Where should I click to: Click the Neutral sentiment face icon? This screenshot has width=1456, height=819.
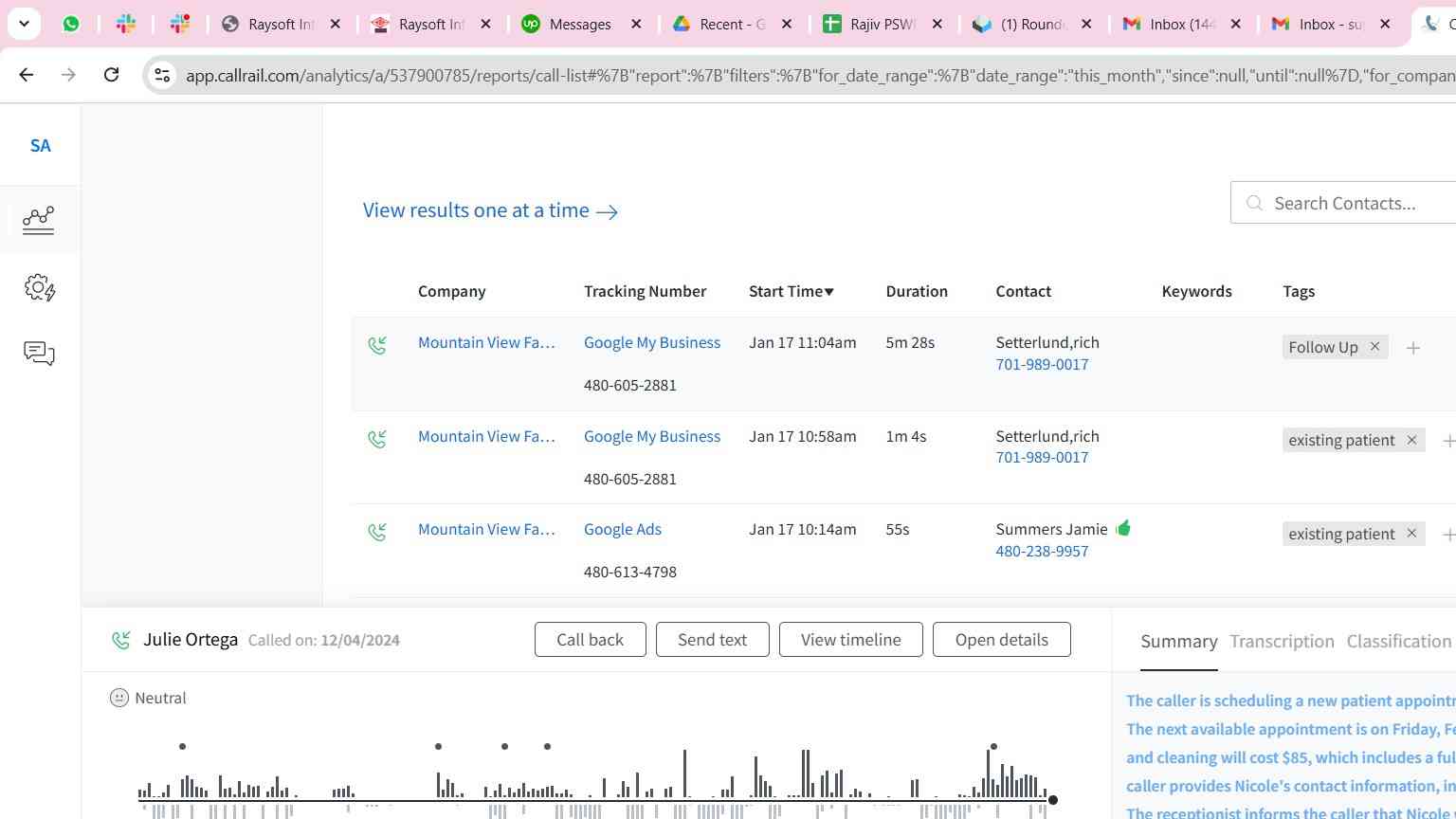pos(119,698)
